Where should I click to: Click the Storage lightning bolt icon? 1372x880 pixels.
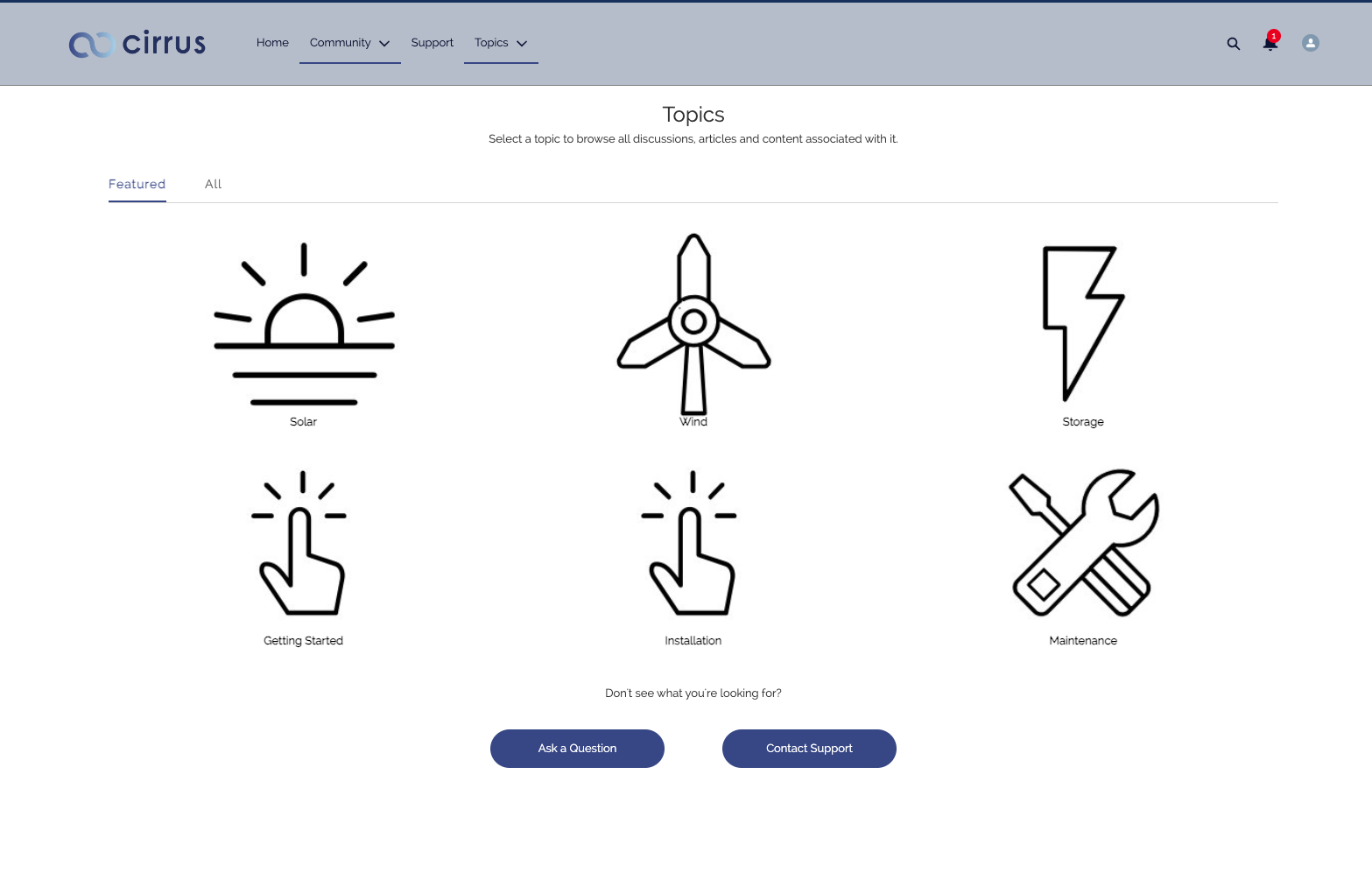coord(1082,324)
